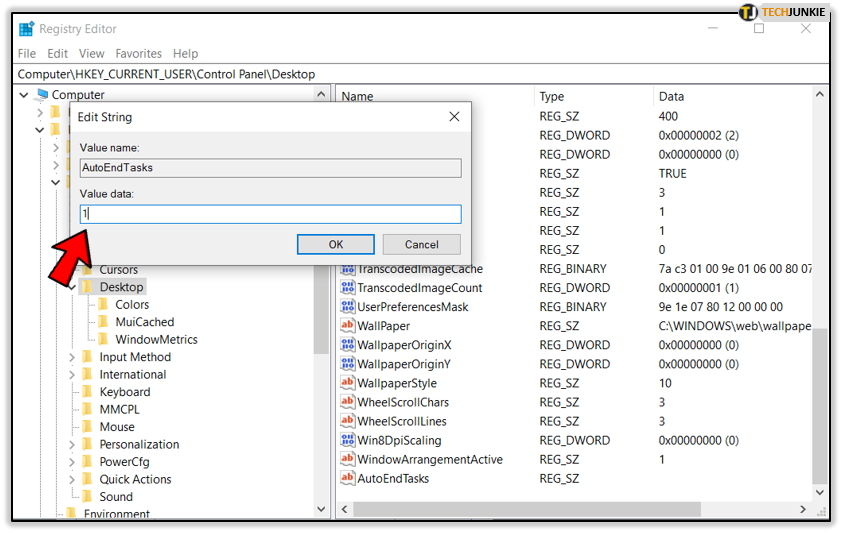
Task: Expand the International key
Action: tap(71, 375)
